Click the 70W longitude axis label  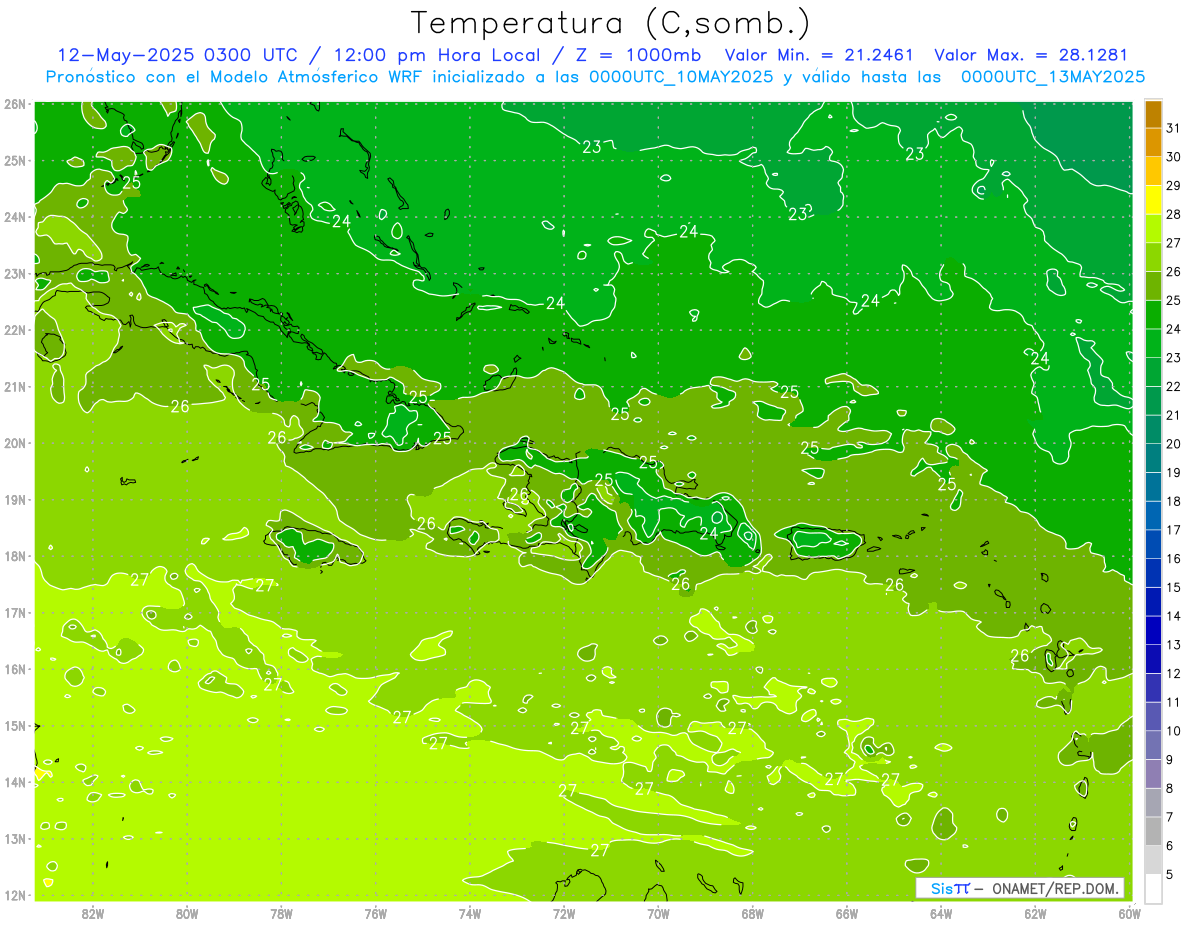[x=658, y=913]
